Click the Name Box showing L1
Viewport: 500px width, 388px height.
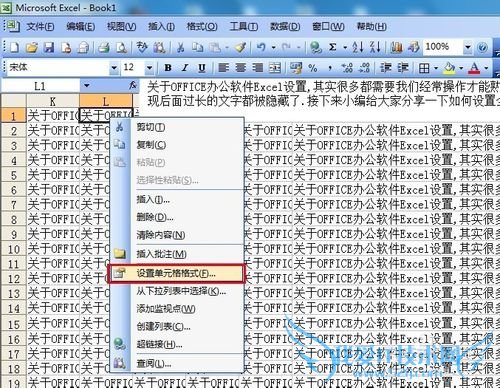(40, 86)
